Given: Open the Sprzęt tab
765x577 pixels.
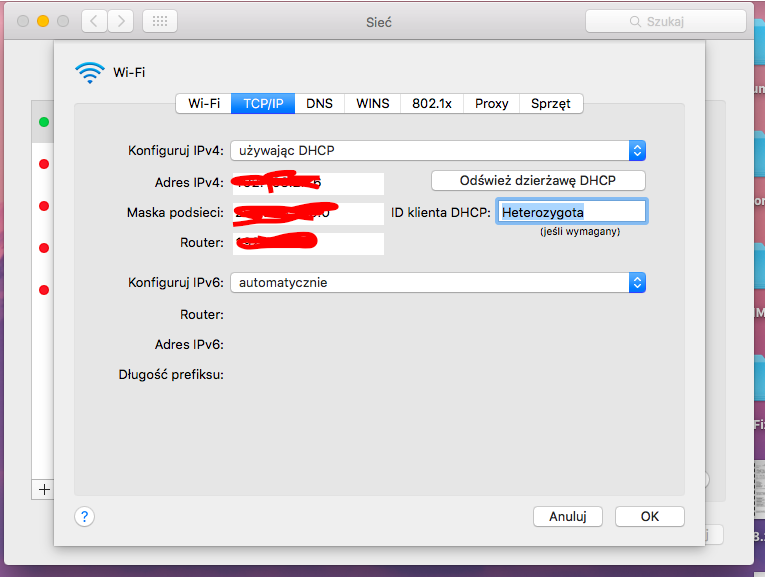Looking at the screenshot, I should pyautogui.click(x=551, y=103).
